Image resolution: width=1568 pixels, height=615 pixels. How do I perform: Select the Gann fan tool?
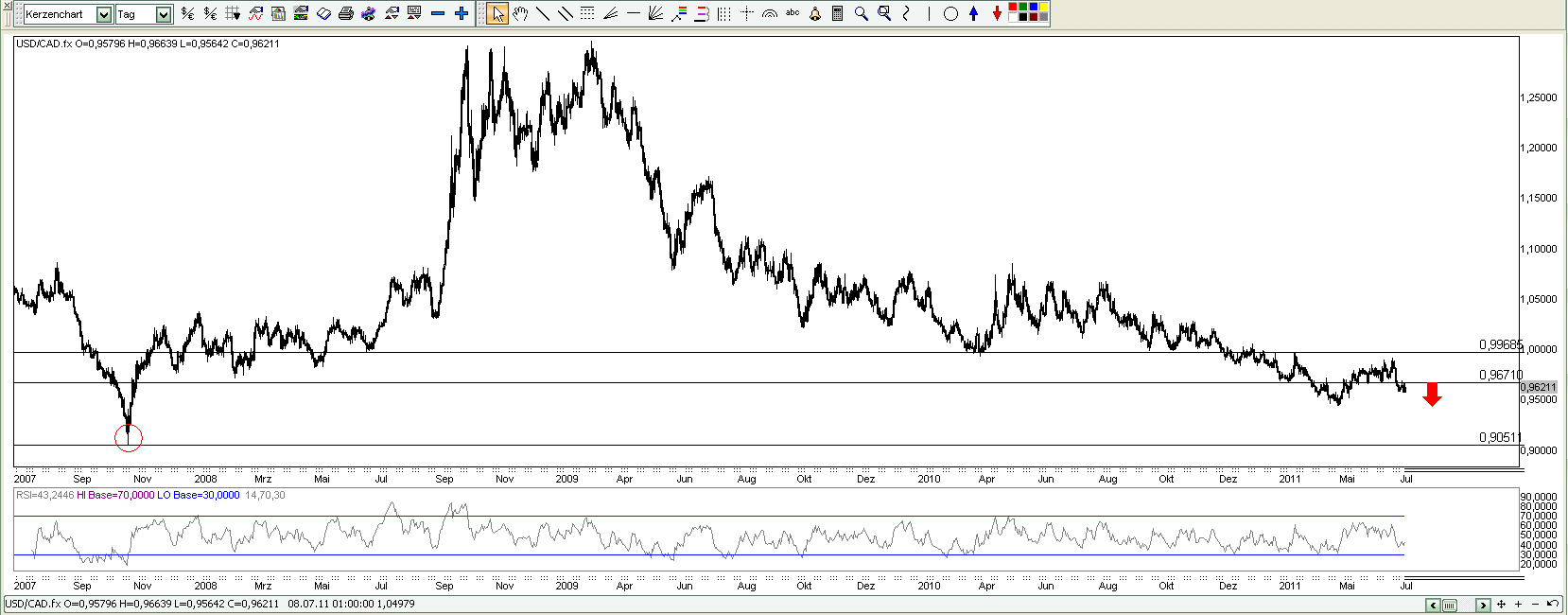655,13
